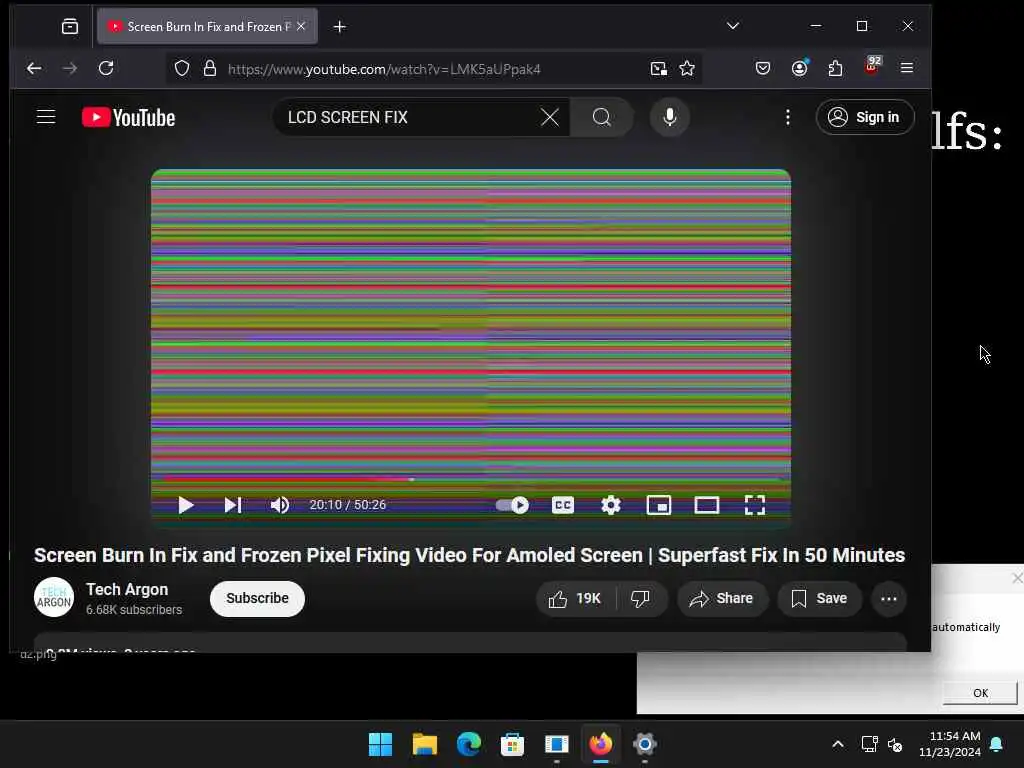The width and height of the screenshot is (1024, 768).
Task: Open tracking protection shield icon
Action: 182,69
